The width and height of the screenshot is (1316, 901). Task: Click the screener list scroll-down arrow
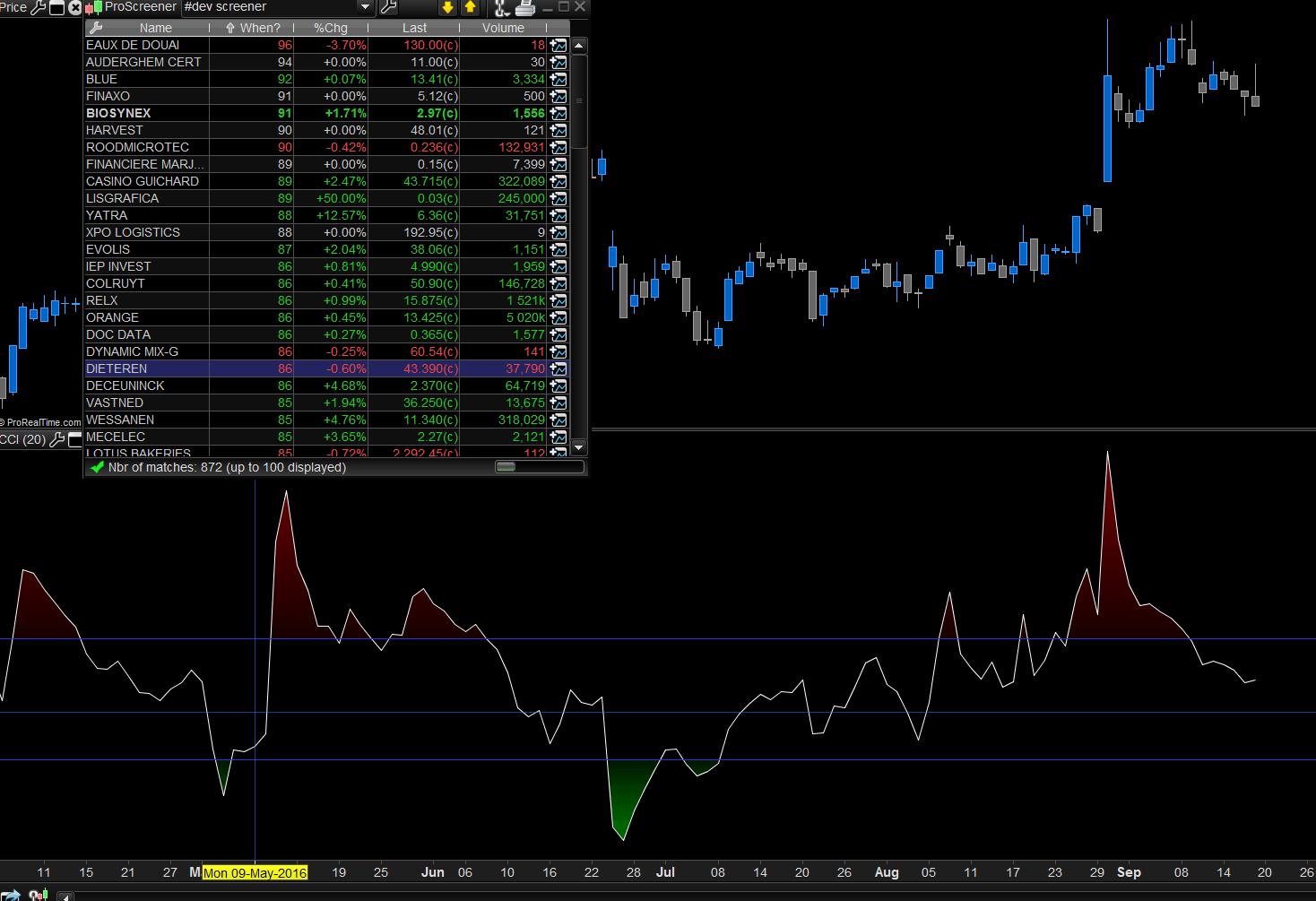[579, 446]
